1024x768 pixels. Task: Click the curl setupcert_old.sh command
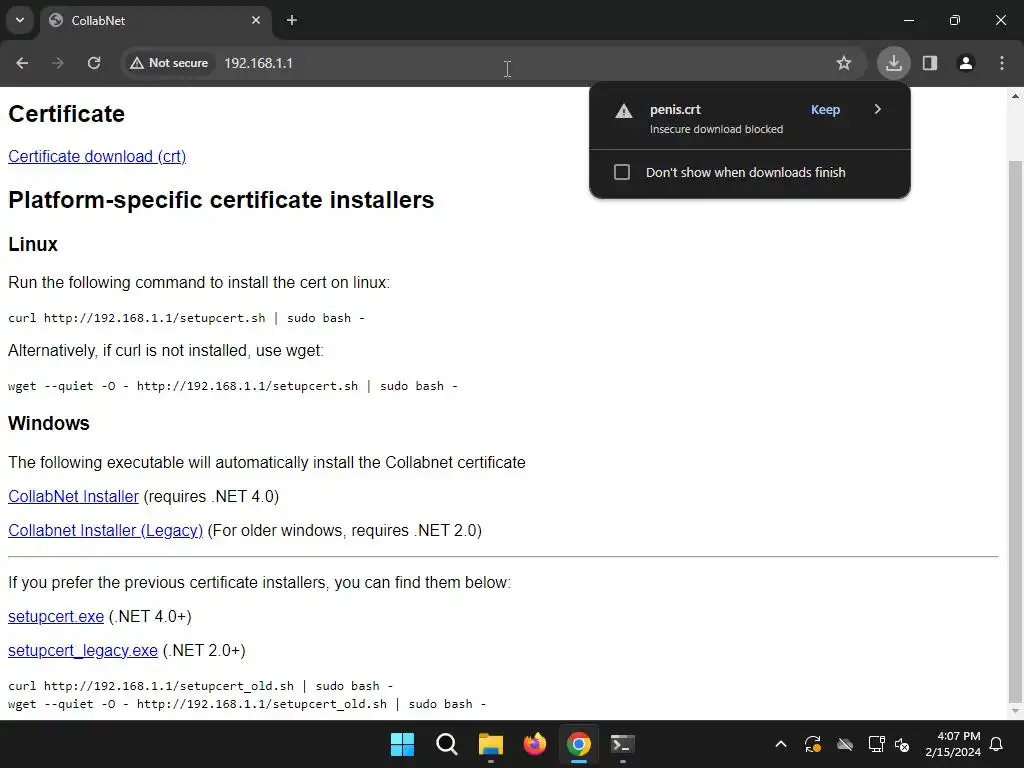pyautogui.click(x=200, y=686)
